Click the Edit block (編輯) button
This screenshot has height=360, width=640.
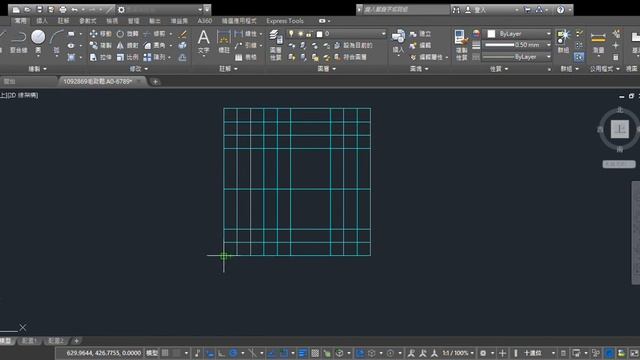[420, 45]
